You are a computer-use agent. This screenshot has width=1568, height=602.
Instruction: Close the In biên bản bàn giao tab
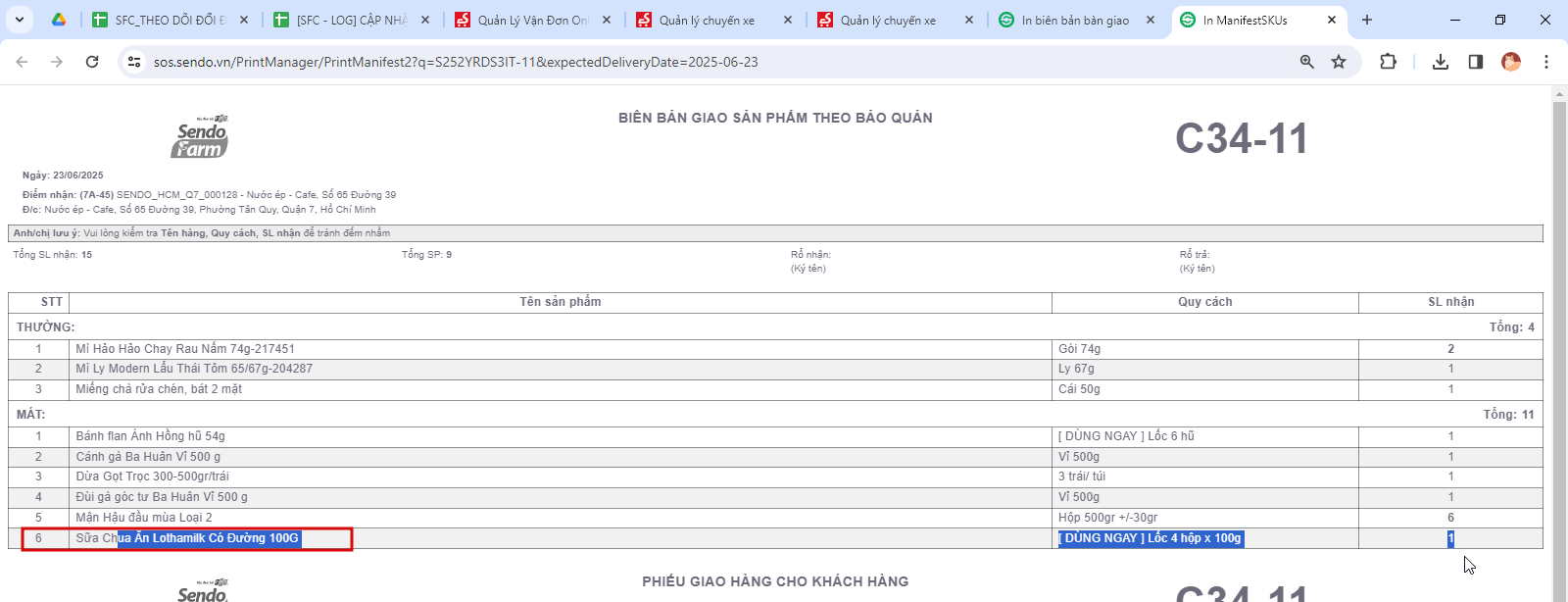pos(1151,20)
